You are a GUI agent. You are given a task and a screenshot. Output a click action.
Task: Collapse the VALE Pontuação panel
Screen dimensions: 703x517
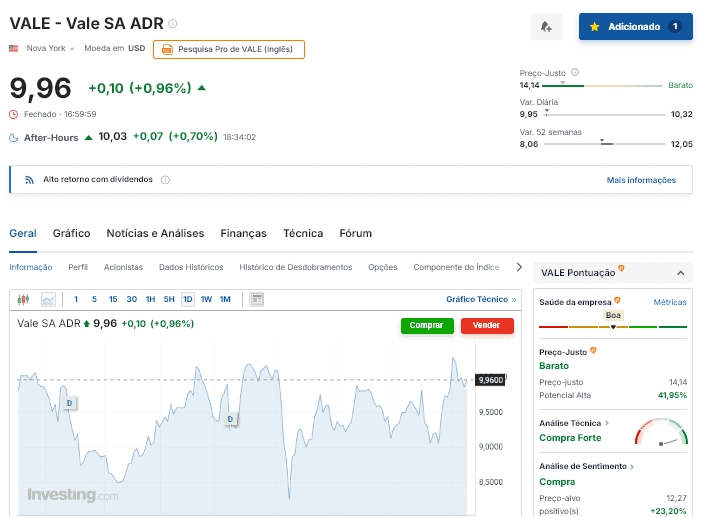681,273
